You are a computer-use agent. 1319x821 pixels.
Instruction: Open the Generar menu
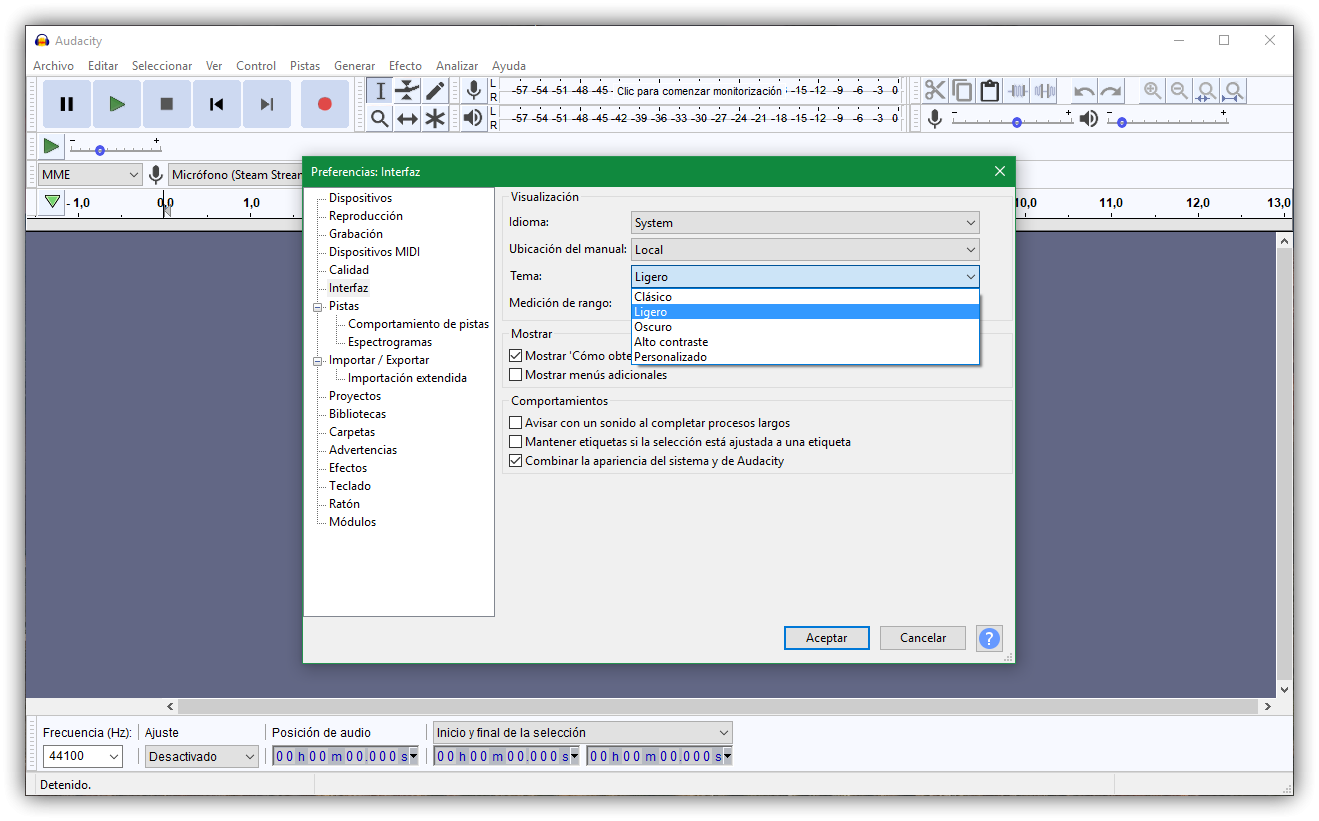coord(355,66)
